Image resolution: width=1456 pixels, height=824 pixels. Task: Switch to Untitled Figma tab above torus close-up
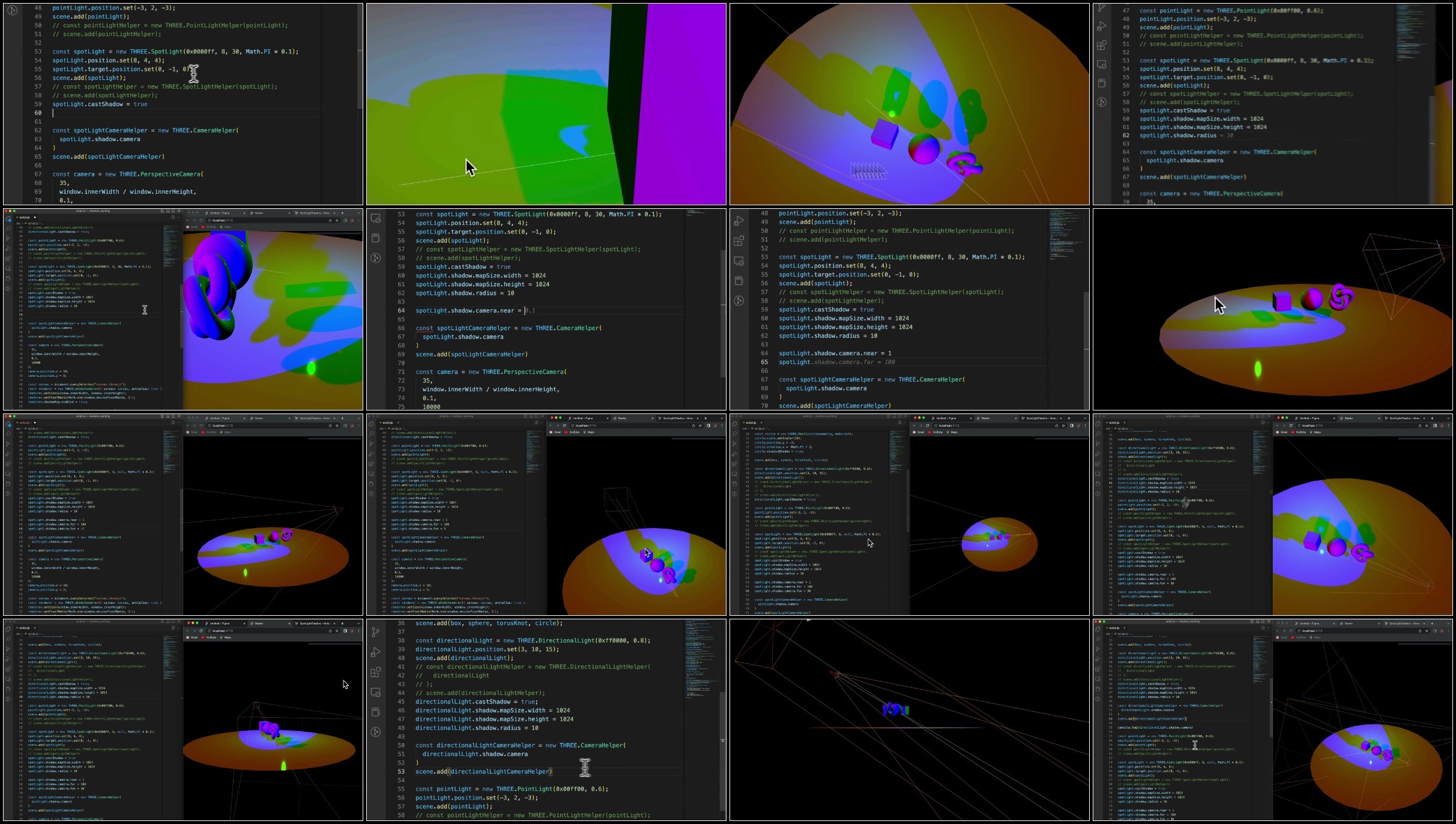click(x=220, y=213)
